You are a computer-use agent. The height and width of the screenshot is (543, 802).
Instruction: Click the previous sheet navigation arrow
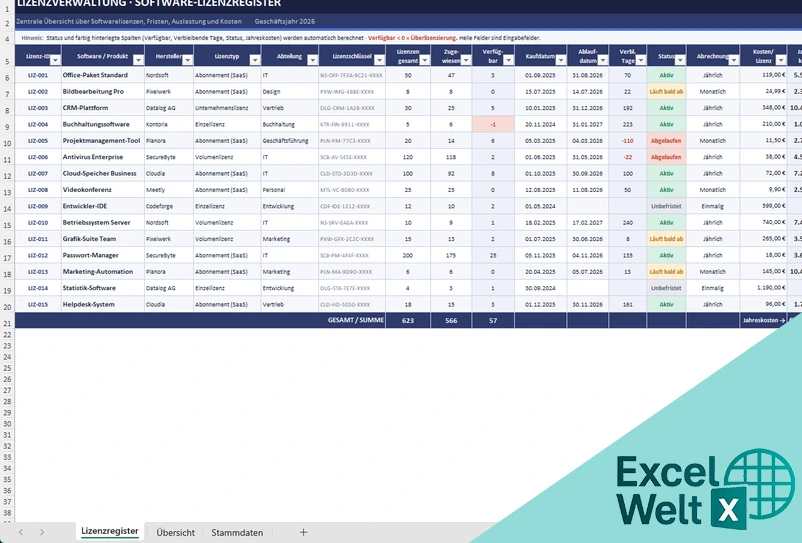pyautogui.click(x=20, y=532)
